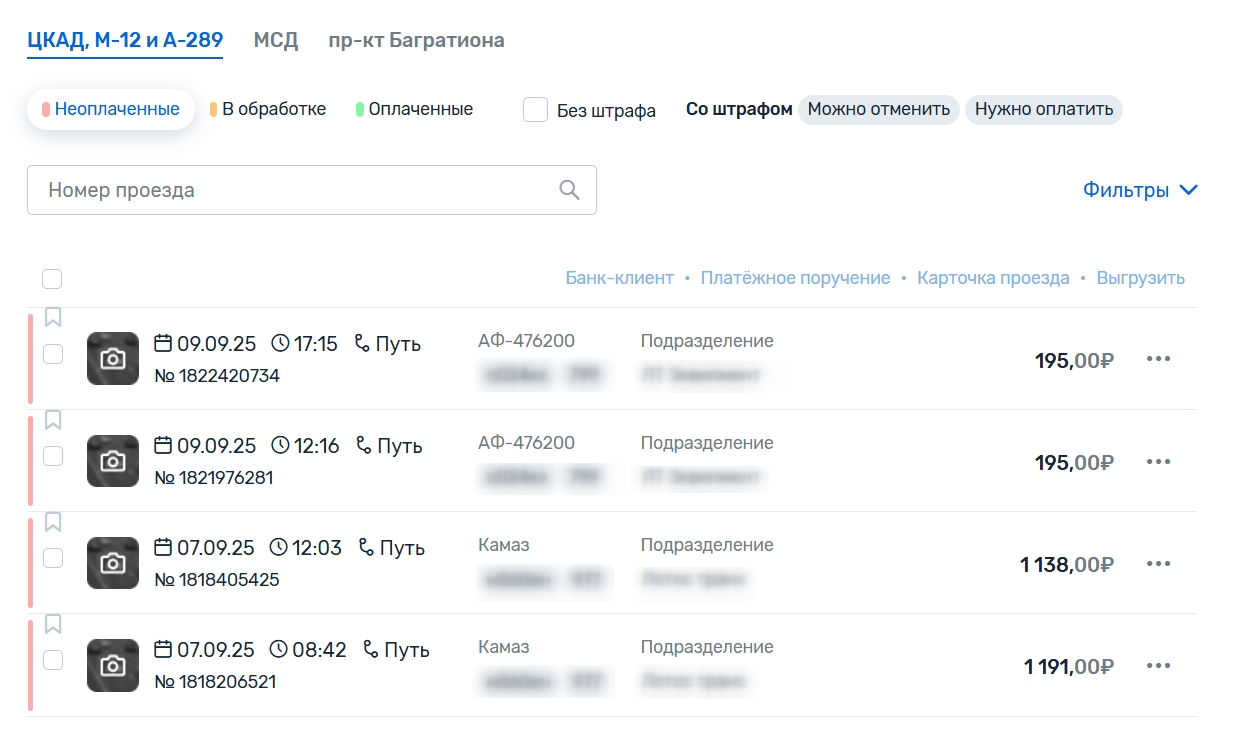Open more options for the 1 138,00₽ trip
This screenshot has width=1234, height=736.
pos(1158,564)
